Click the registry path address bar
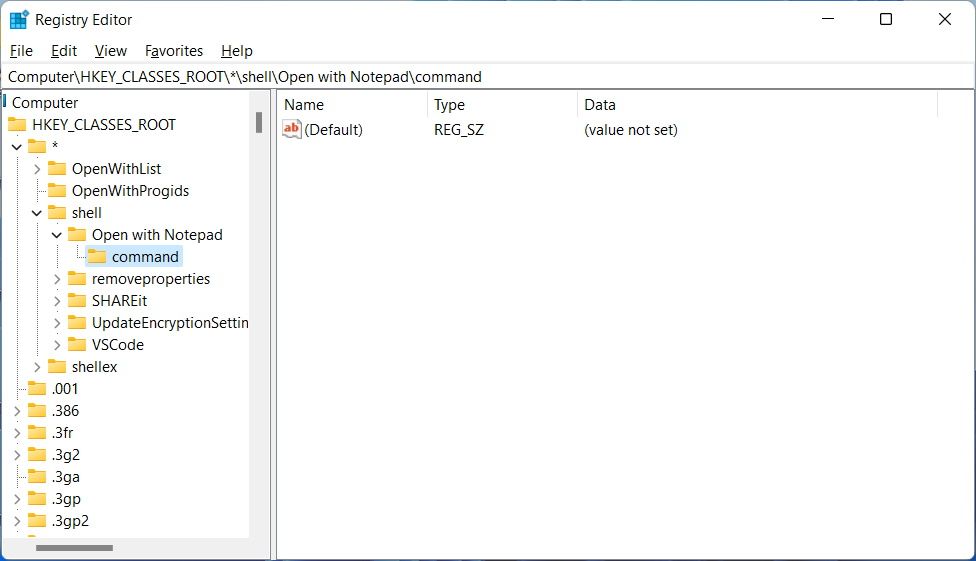The height and width of the screenshot is (561, 976). [488, 77]
